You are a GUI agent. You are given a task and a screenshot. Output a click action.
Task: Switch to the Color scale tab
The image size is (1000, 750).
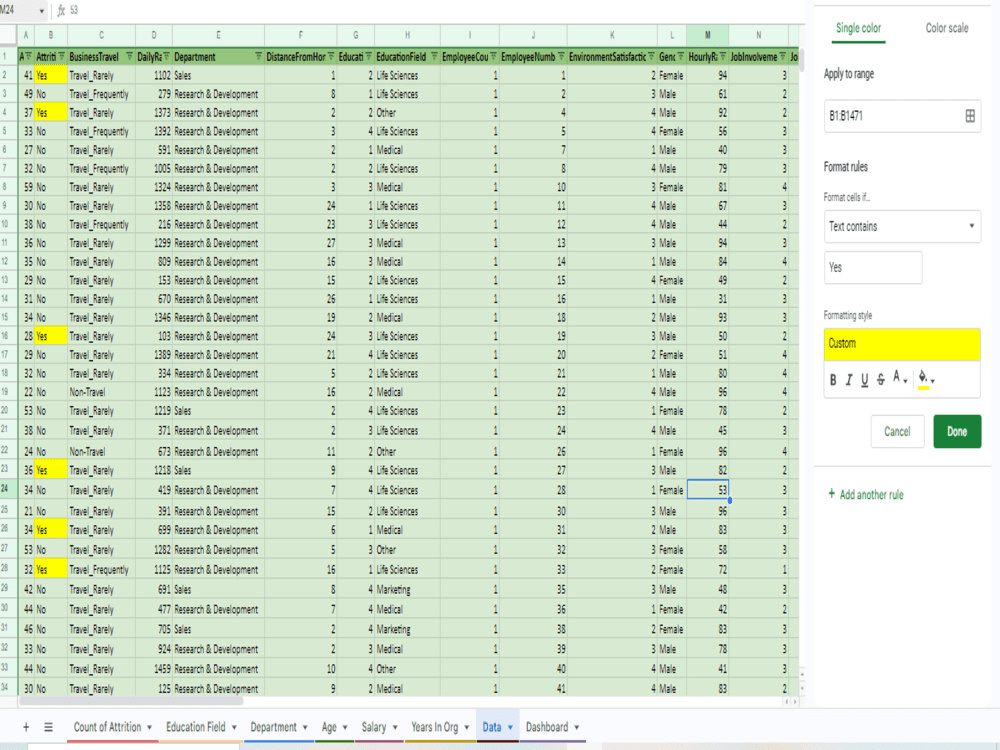coord(945,28)
